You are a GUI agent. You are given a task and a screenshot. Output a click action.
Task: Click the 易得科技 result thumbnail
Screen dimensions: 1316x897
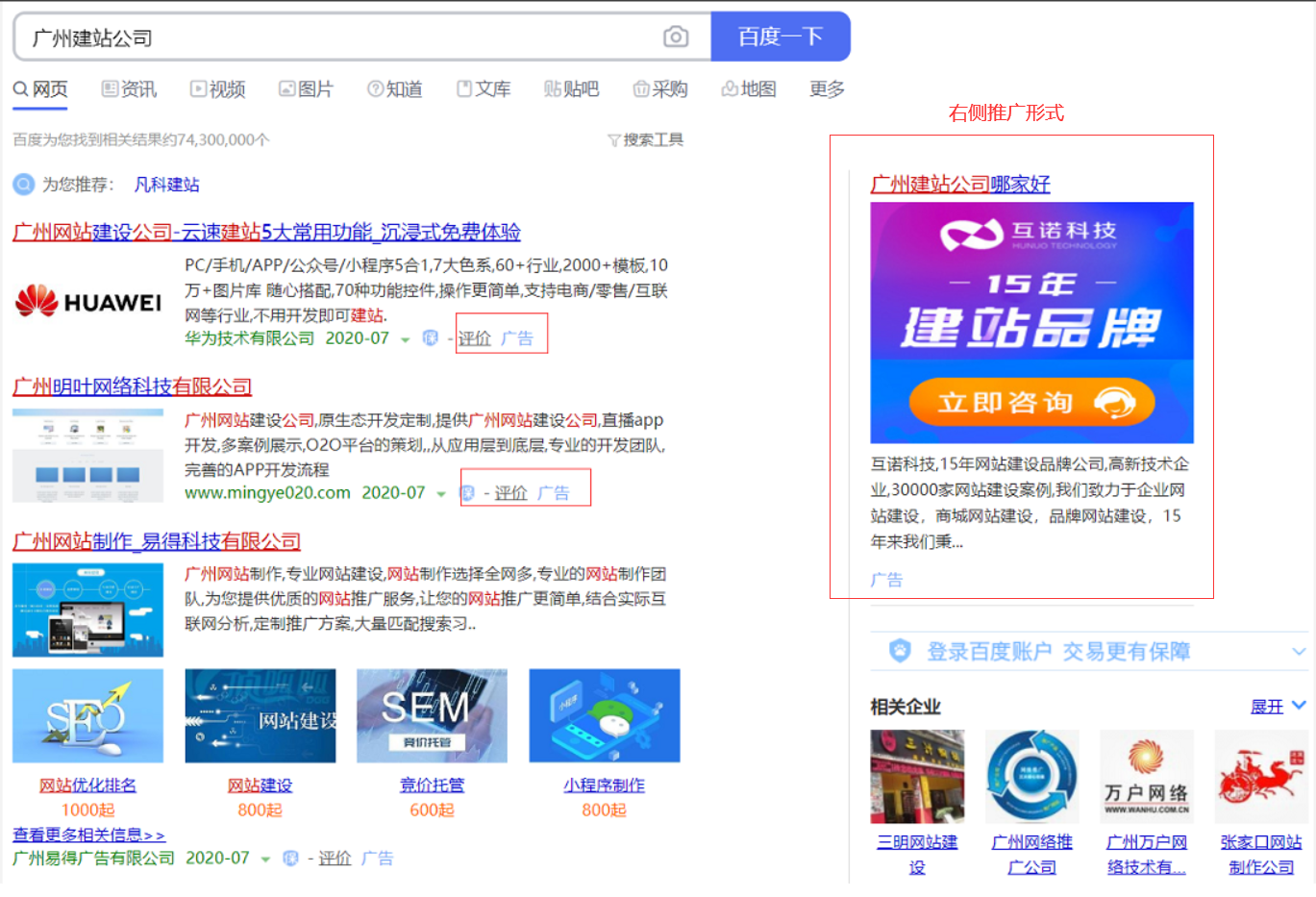[87, 610]
